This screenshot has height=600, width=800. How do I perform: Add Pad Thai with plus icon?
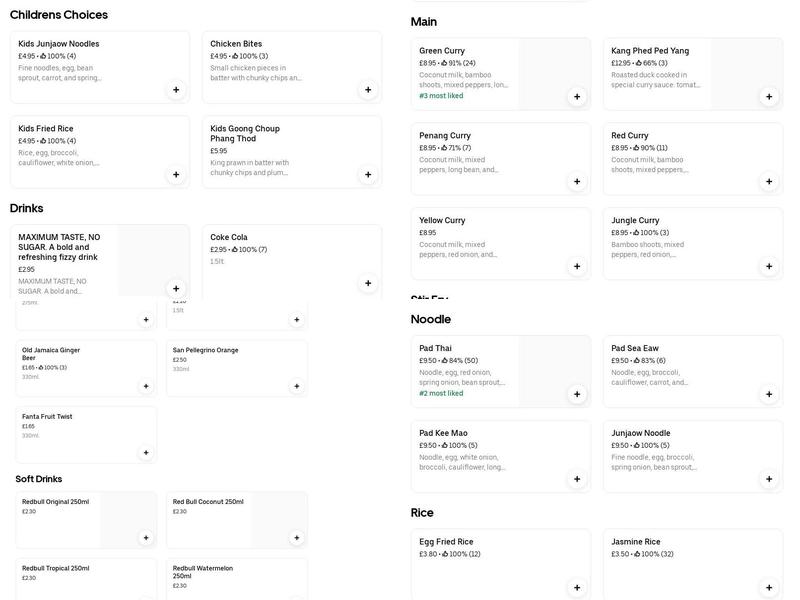pos(577,394)
